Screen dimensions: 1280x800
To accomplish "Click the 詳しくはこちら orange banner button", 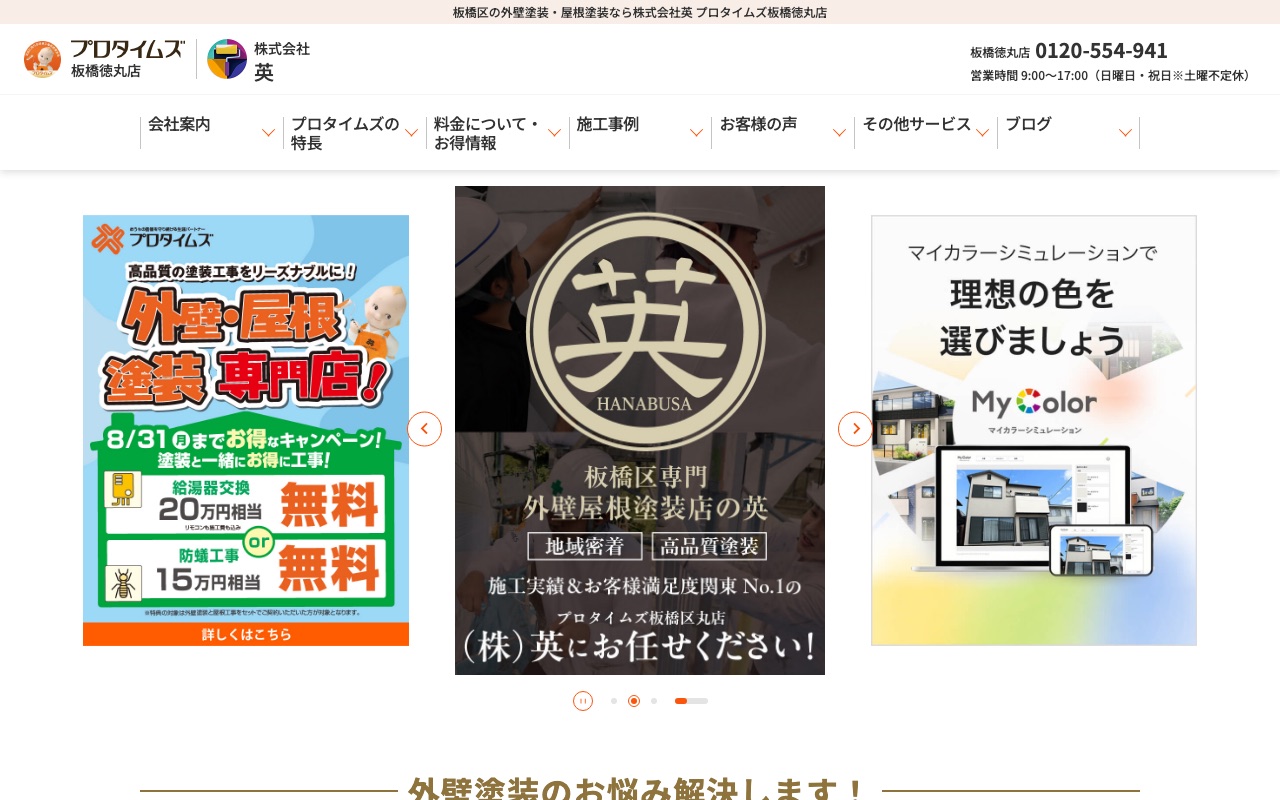I will [246, 634].
